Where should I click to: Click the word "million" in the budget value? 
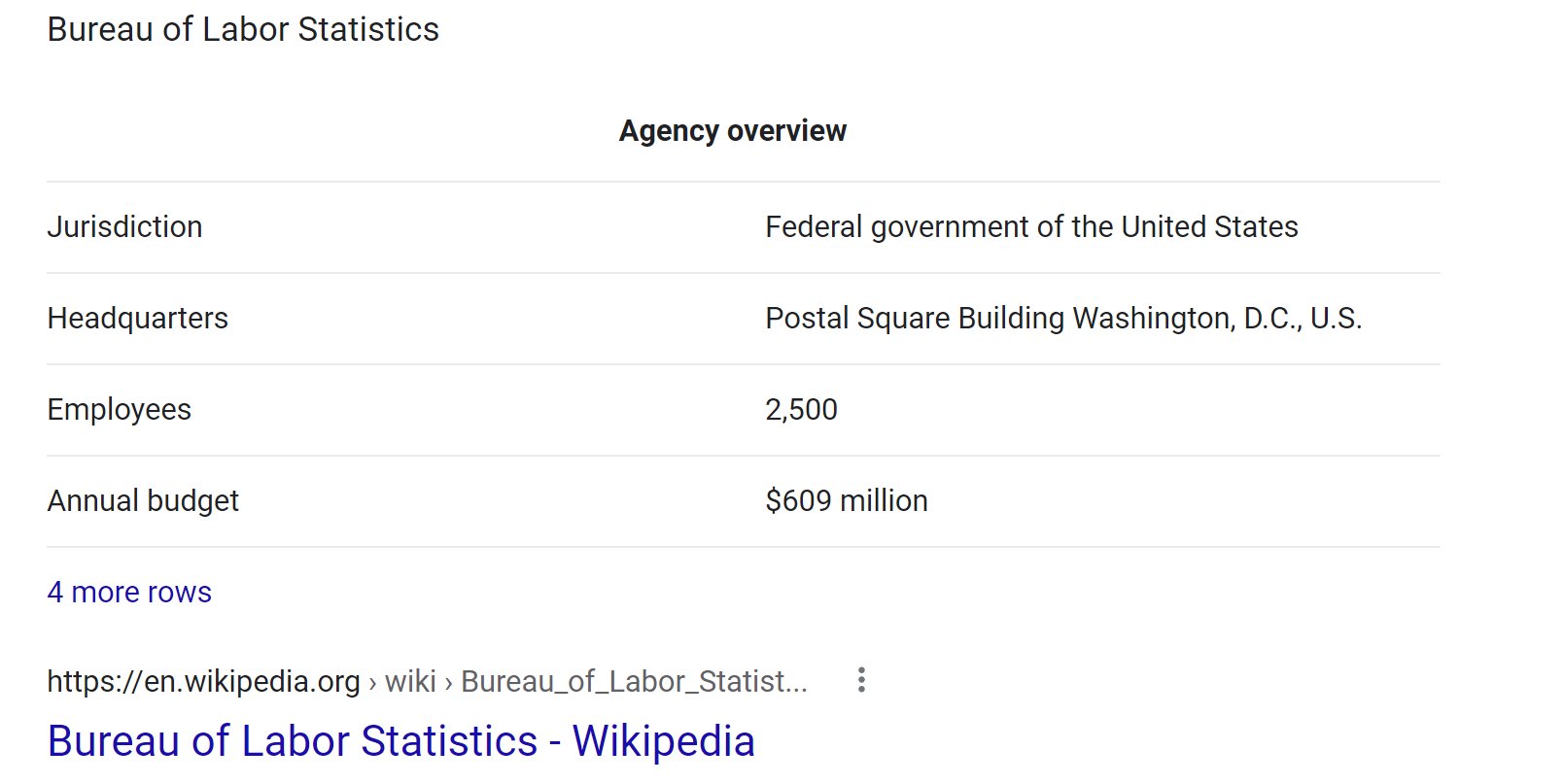884,500
